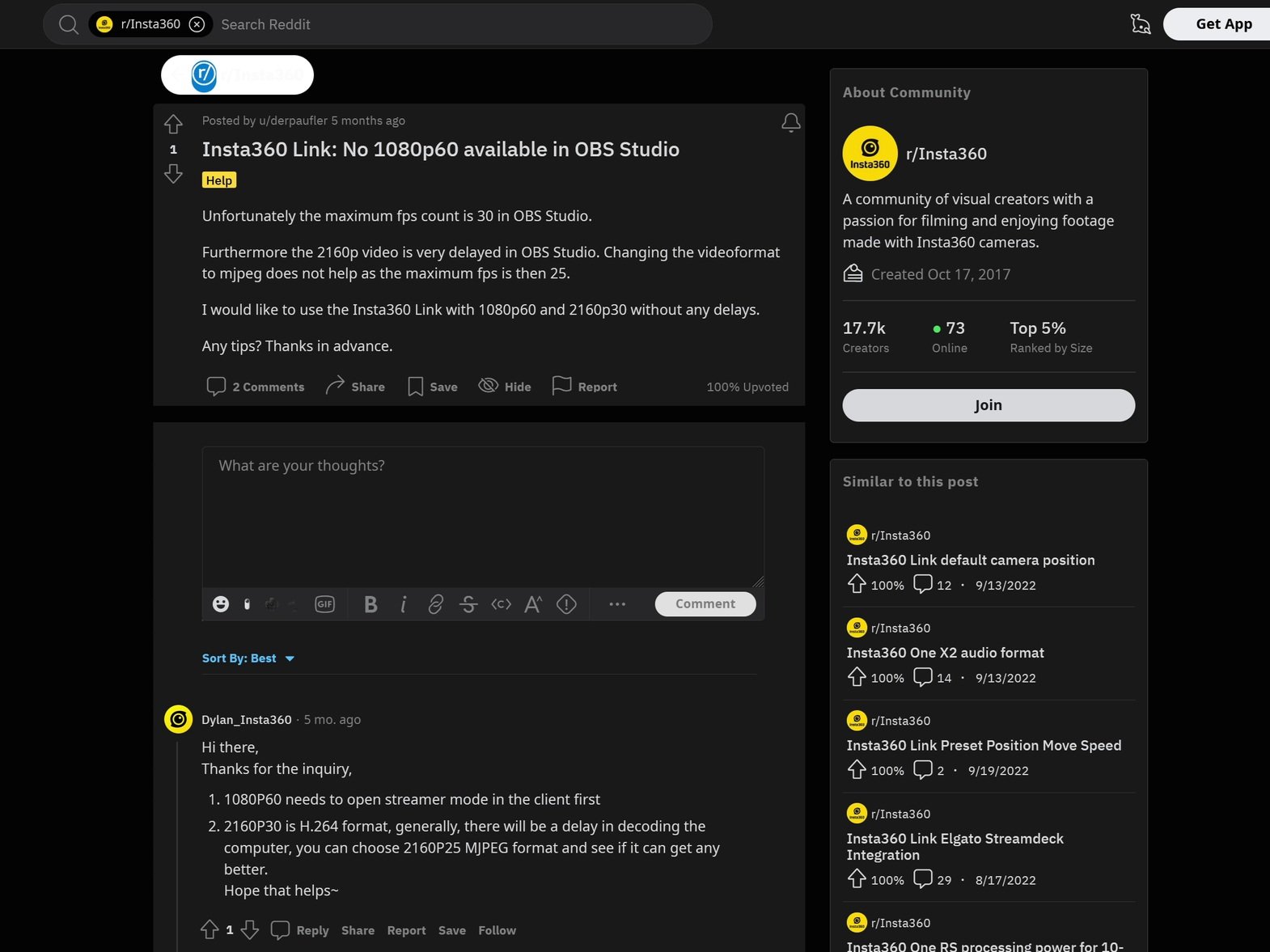Open the emoji picker in comment editor

221,604
